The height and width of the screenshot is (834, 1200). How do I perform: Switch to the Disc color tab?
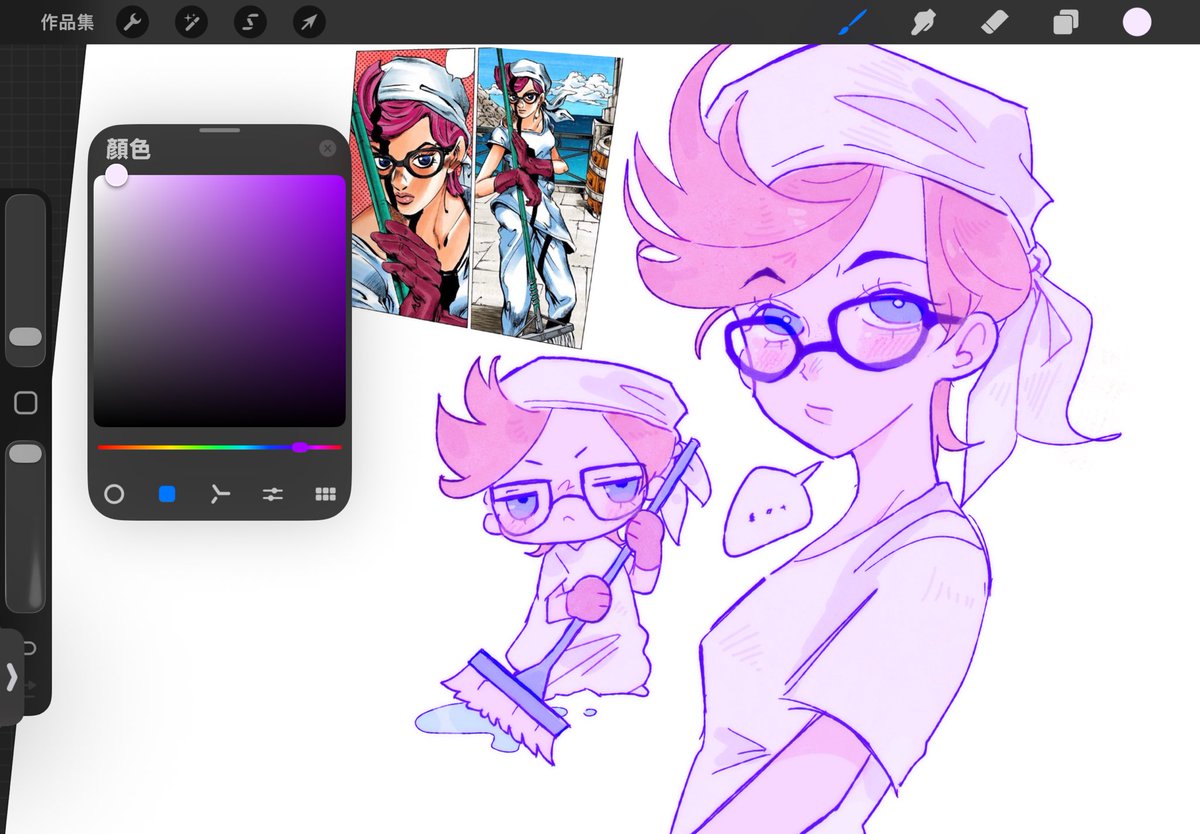click(x=114, y=494)
